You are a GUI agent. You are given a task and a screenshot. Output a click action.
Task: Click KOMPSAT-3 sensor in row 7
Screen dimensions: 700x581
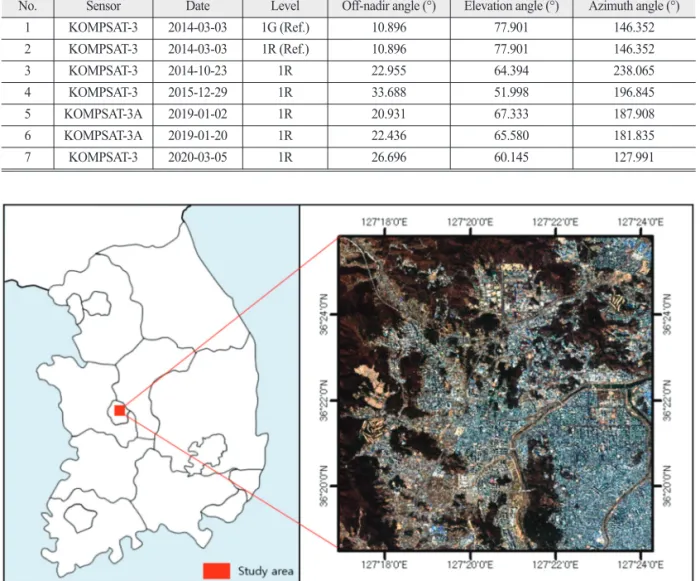103,157
